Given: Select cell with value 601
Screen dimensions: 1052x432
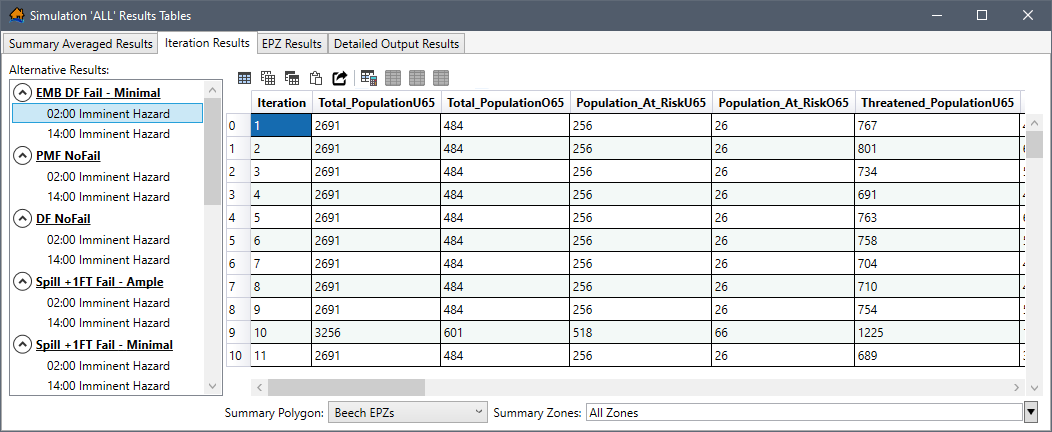Looking at the screenshot, I should pyautogui.click(x=505, y=332).
